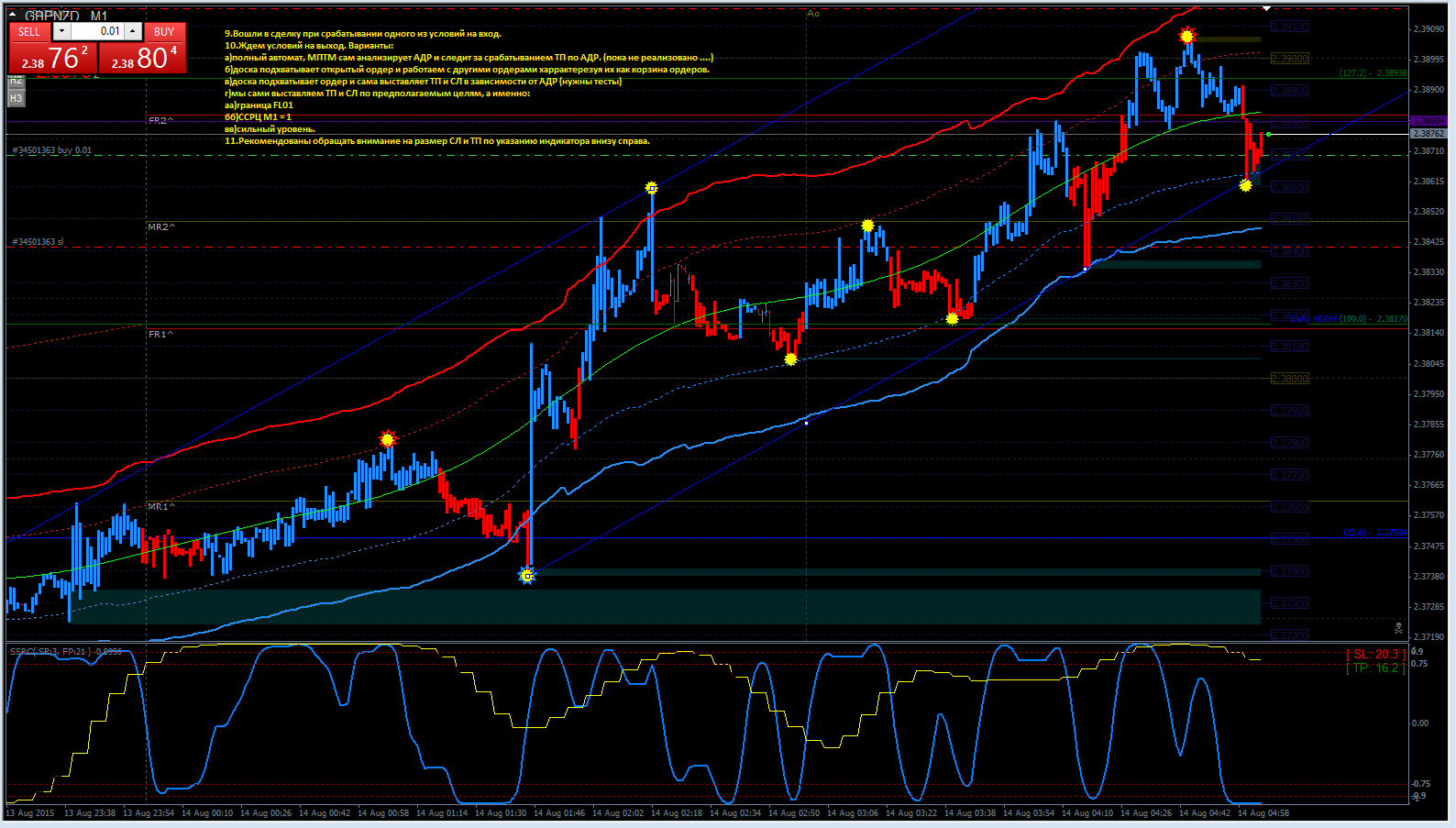Select the yellow star marker at 01:46 peak
1456x828 pixels.
[651, 188]
